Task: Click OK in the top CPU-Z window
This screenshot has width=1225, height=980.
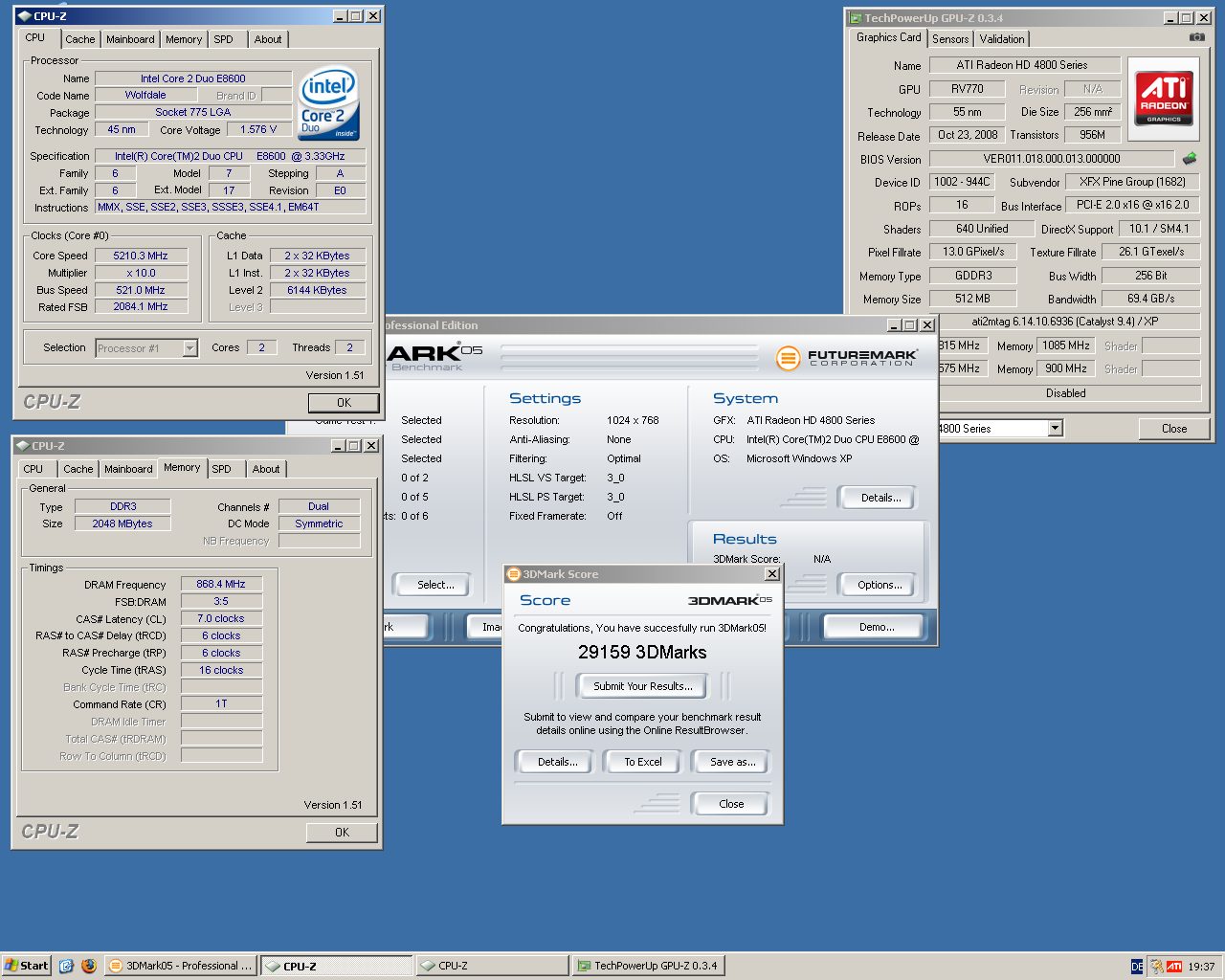Action: (344, 403)
